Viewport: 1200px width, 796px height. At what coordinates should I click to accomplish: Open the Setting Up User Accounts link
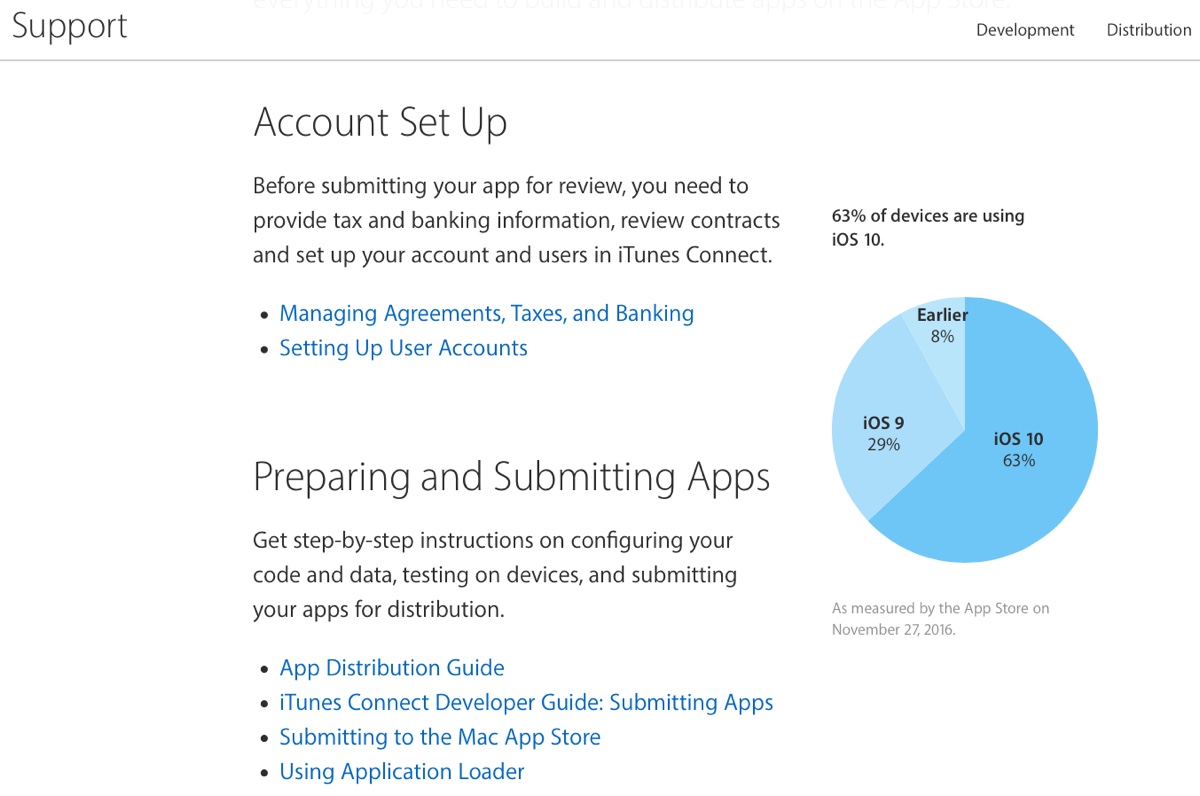403,348
